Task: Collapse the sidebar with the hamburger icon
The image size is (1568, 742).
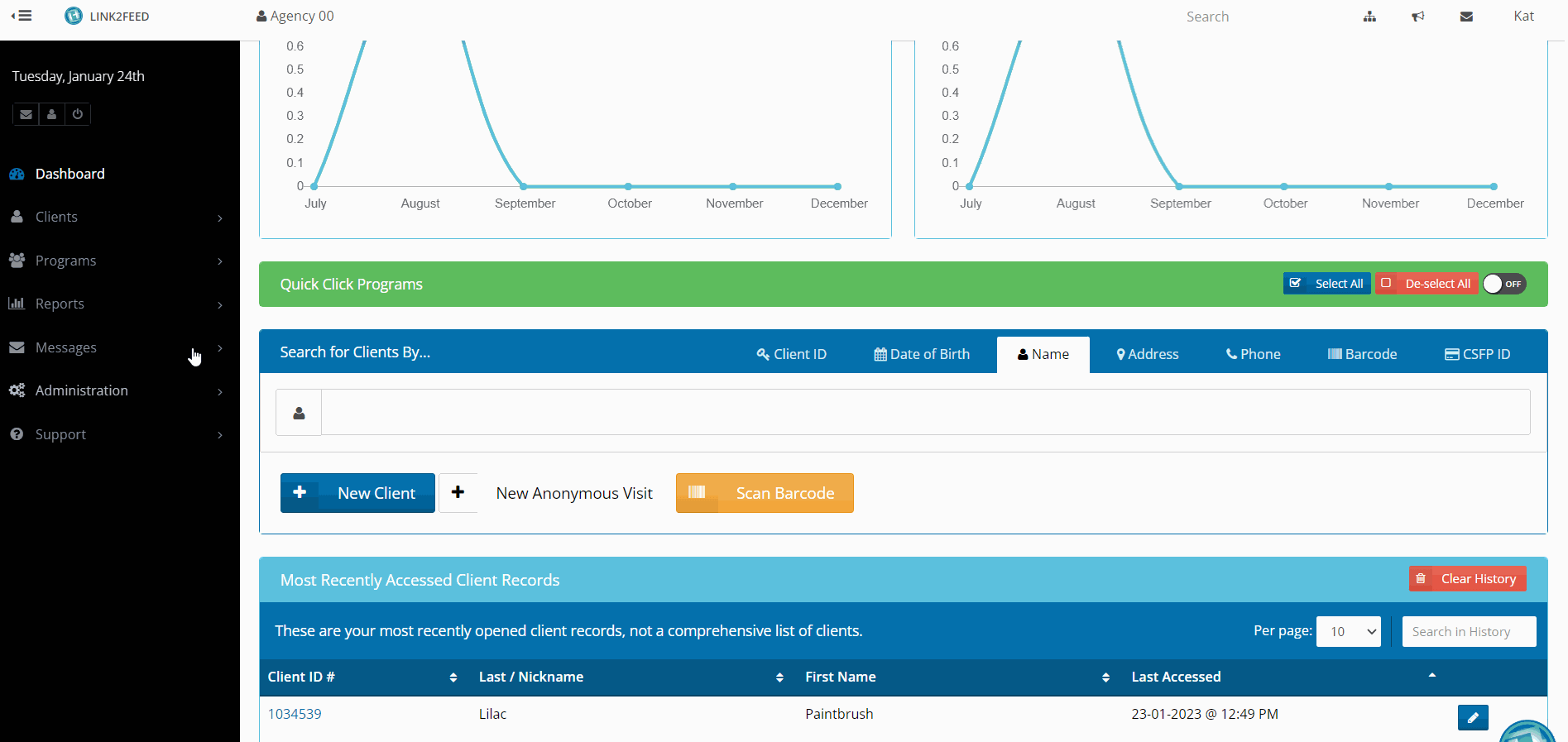Action: [x=22, y=16]
